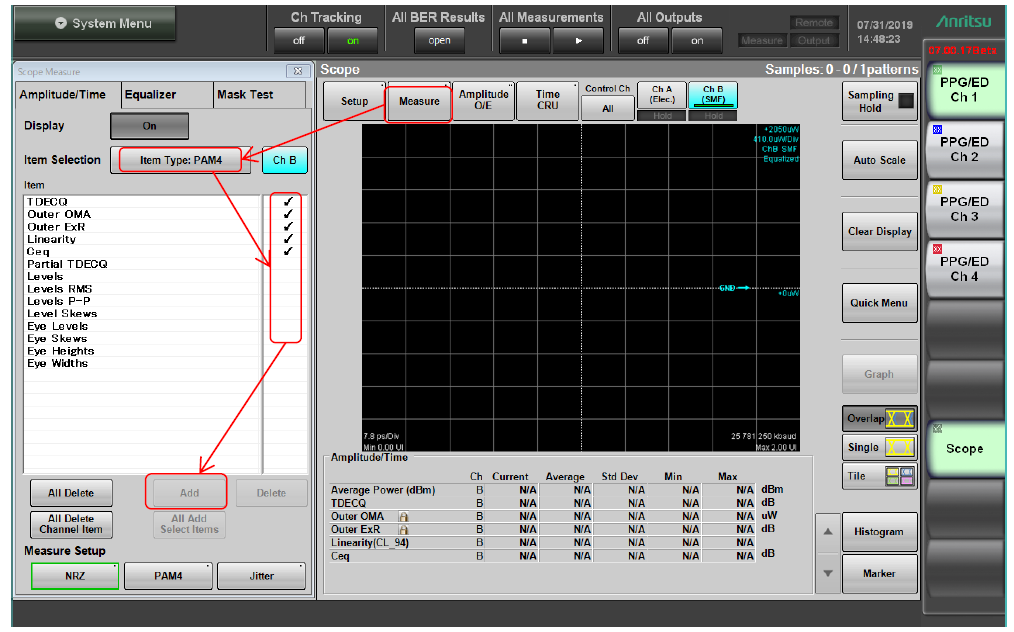Click the All Measurements stop square button
This screenshot has width=1014, height=632.
pos(524,41)
